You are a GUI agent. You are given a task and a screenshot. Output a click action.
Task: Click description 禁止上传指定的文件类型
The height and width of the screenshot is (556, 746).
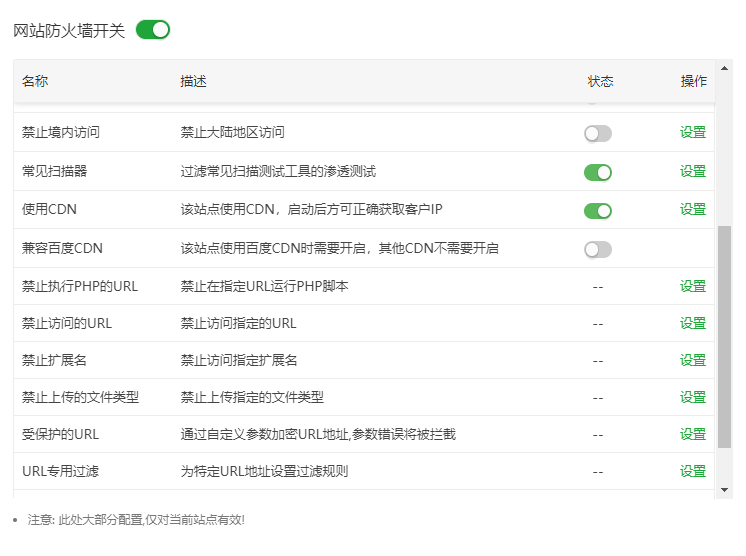pyautogui.click(x=252, y=397)
